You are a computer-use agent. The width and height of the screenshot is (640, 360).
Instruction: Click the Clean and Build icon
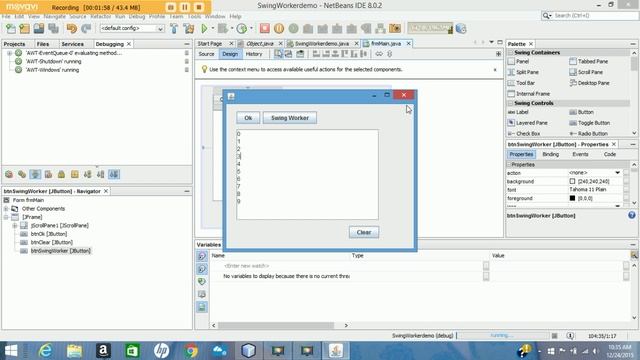point(189,29)
